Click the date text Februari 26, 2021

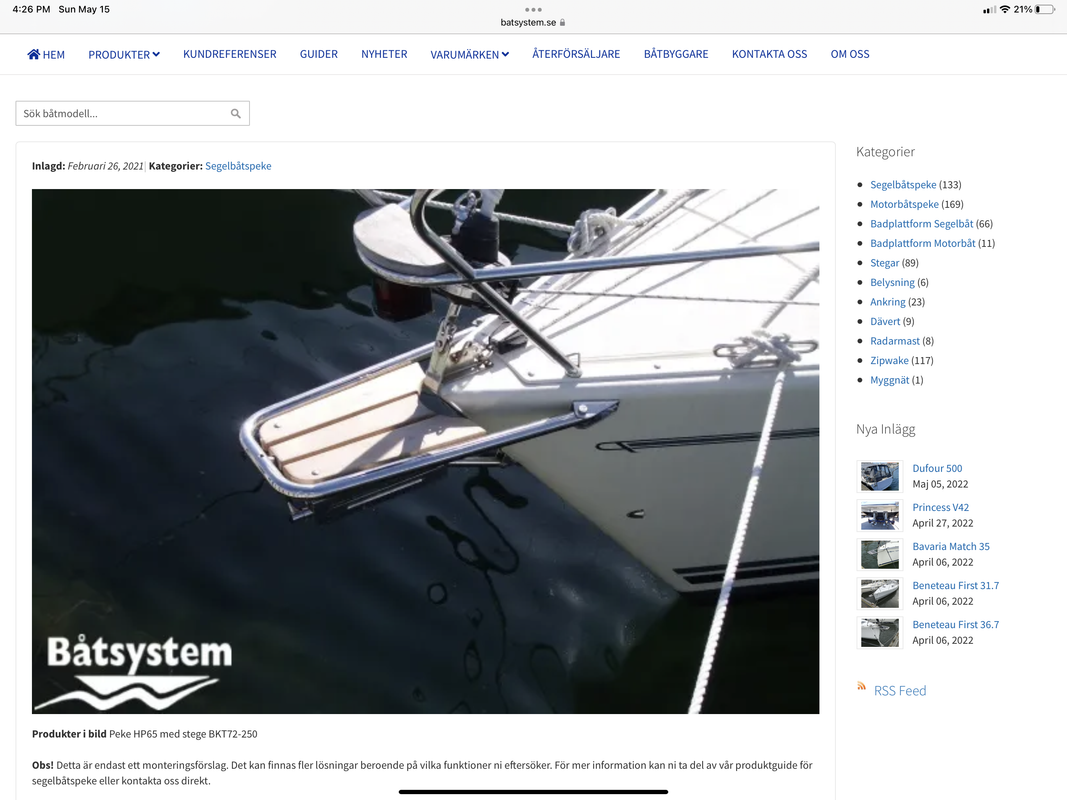click(x=105, y=166)
